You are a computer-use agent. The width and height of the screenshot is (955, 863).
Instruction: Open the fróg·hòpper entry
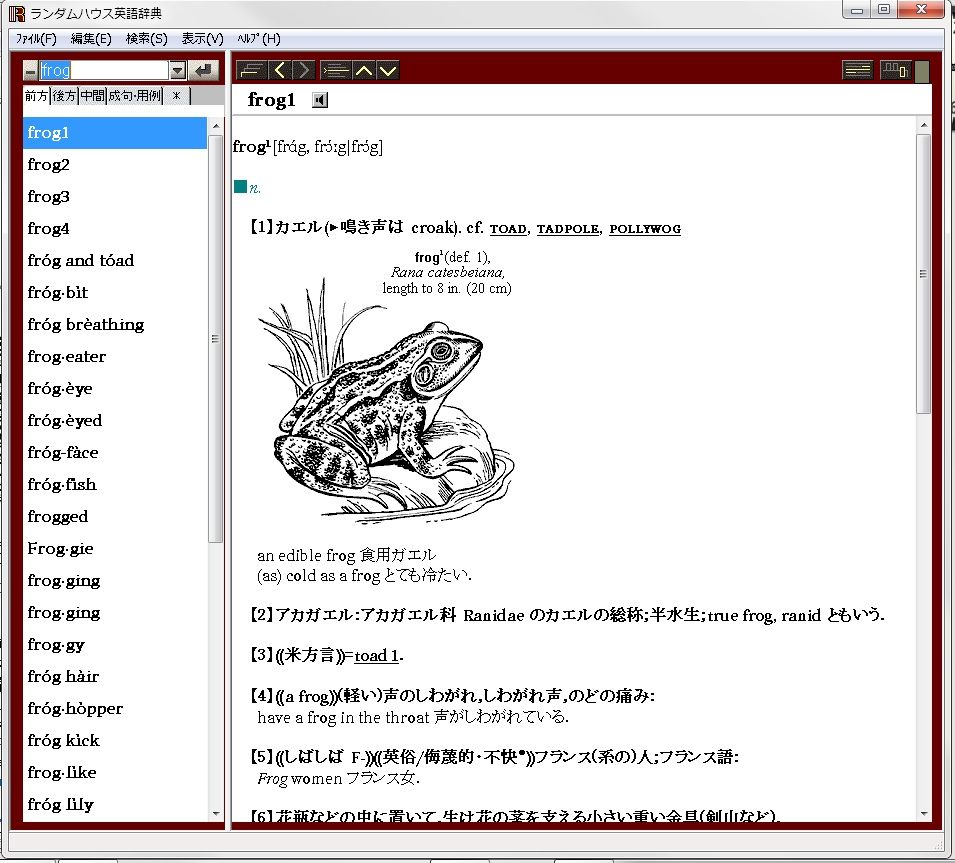point(115,708)
